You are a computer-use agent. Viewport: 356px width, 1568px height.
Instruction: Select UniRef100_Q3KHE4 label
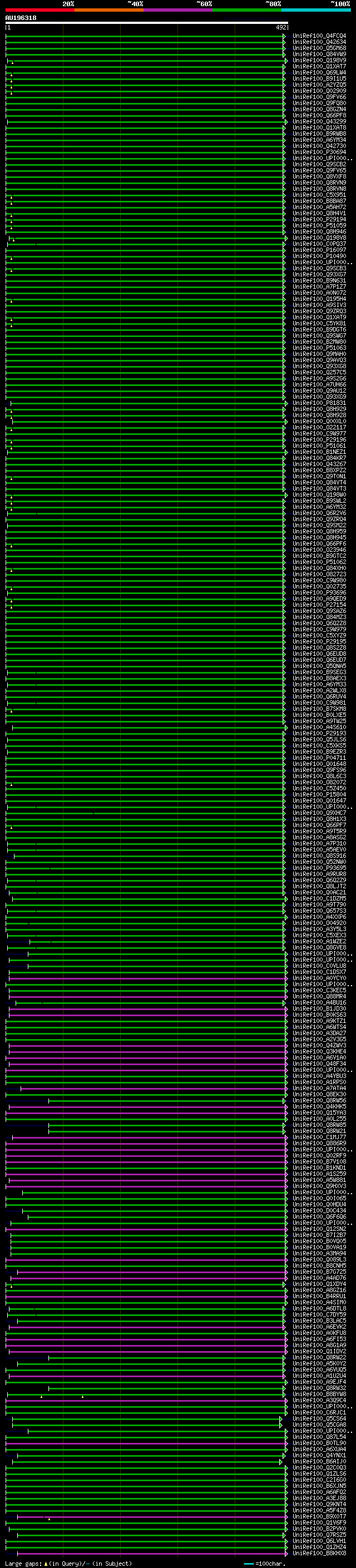pyautogui.click(x=319, y=1051)
